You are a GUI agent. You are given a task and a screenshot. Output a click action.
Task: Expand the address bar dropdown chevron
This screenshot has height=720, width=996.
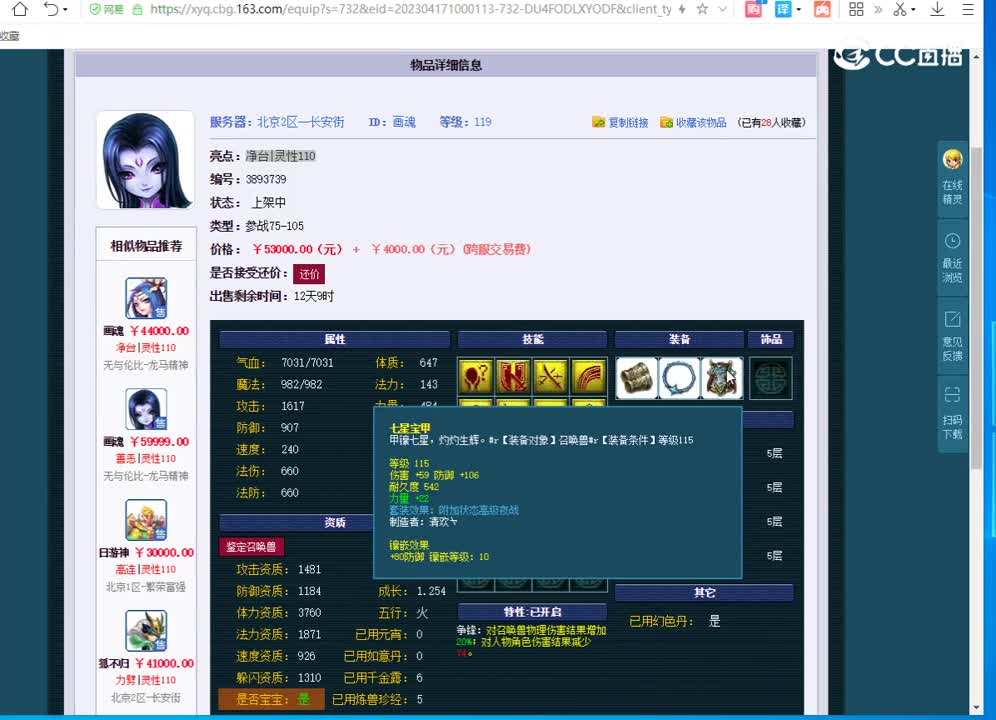coord(722,10)
